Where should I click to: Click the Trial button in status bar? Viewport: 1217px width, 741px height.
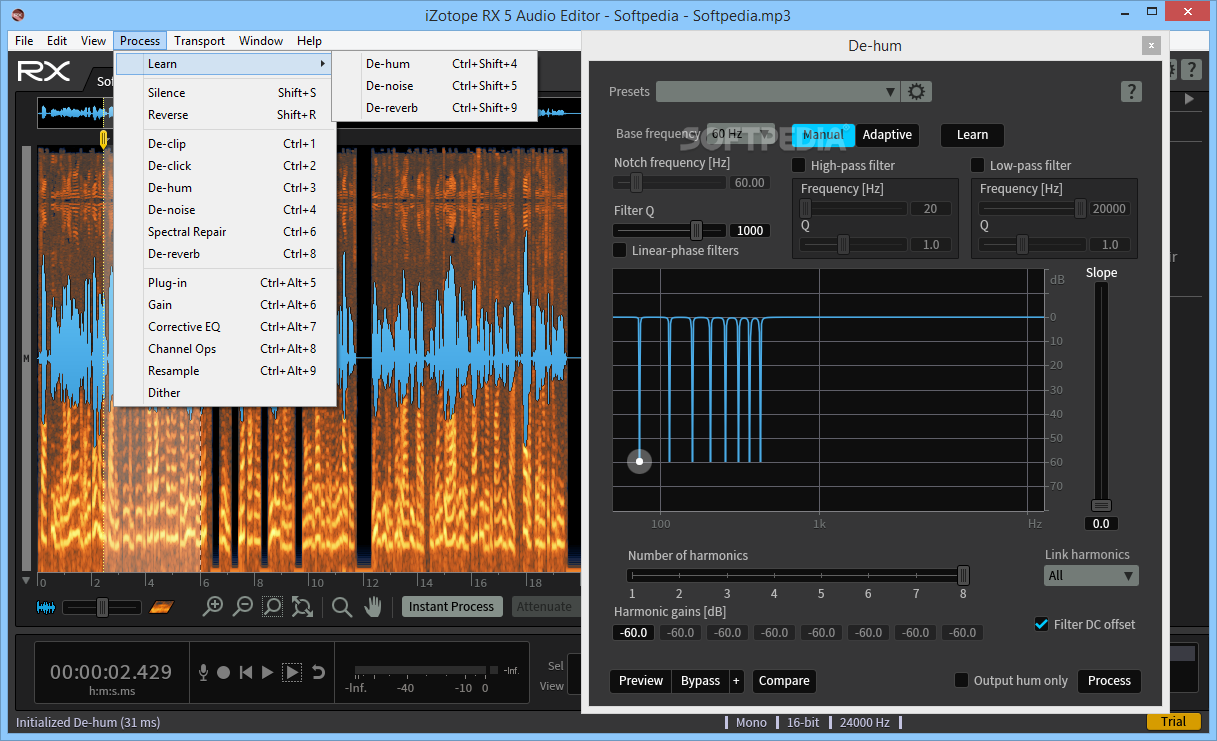point(1173,722)
